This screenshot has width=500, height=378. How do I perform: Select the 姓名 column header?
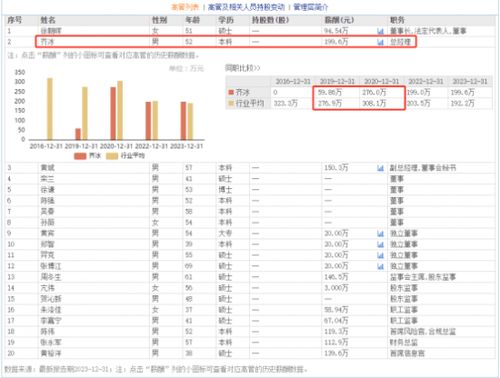click(48, 20)
